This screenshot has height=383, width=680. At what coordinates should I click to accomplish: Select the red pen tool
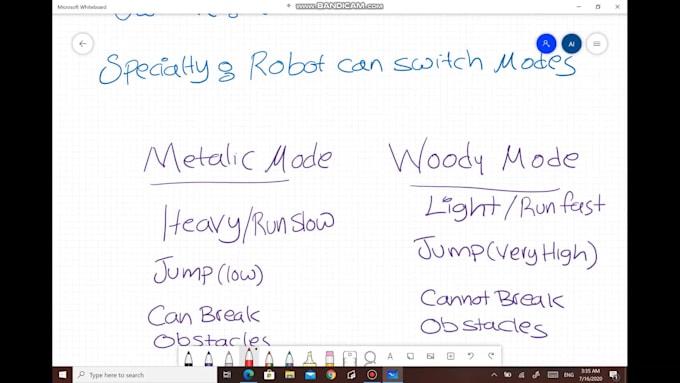pyautogui.click(x=249, y=357)
